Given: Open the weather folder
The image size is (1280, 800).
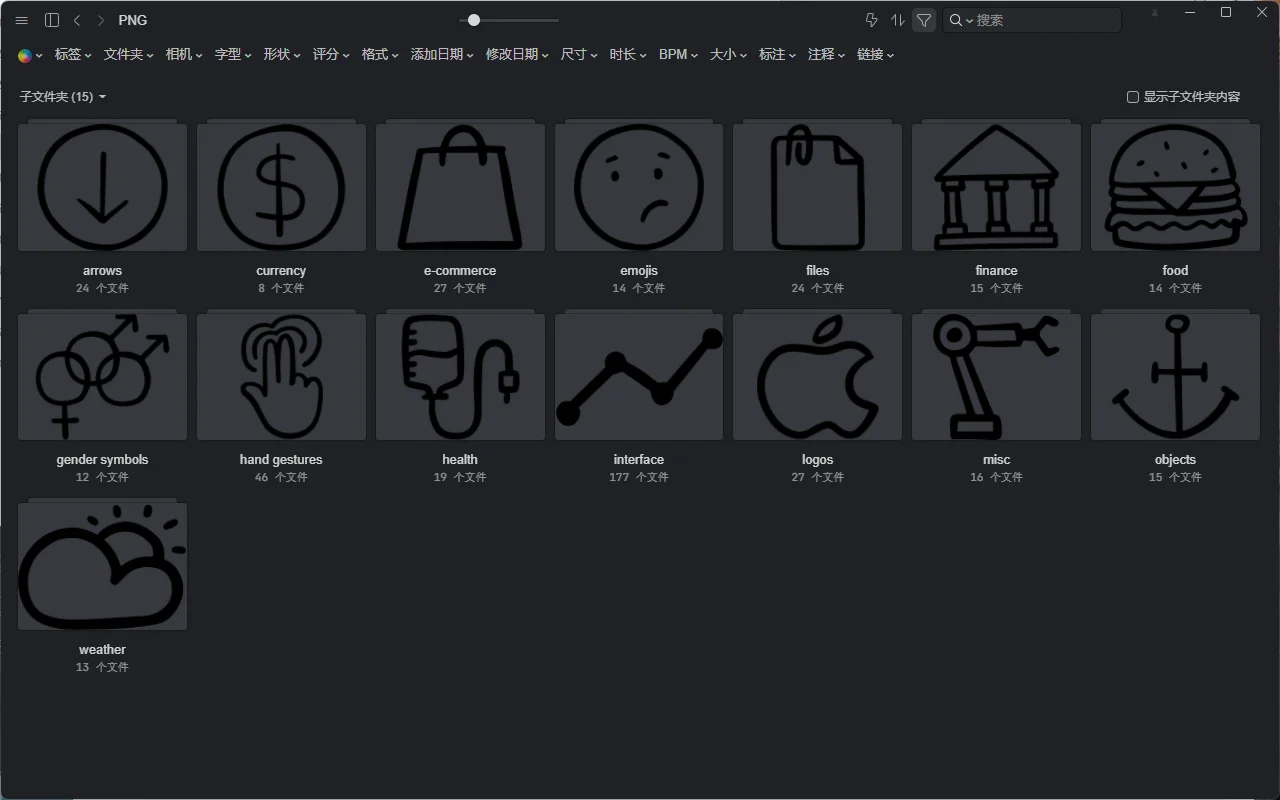Looking at the screenshot, I should point(102,565).
